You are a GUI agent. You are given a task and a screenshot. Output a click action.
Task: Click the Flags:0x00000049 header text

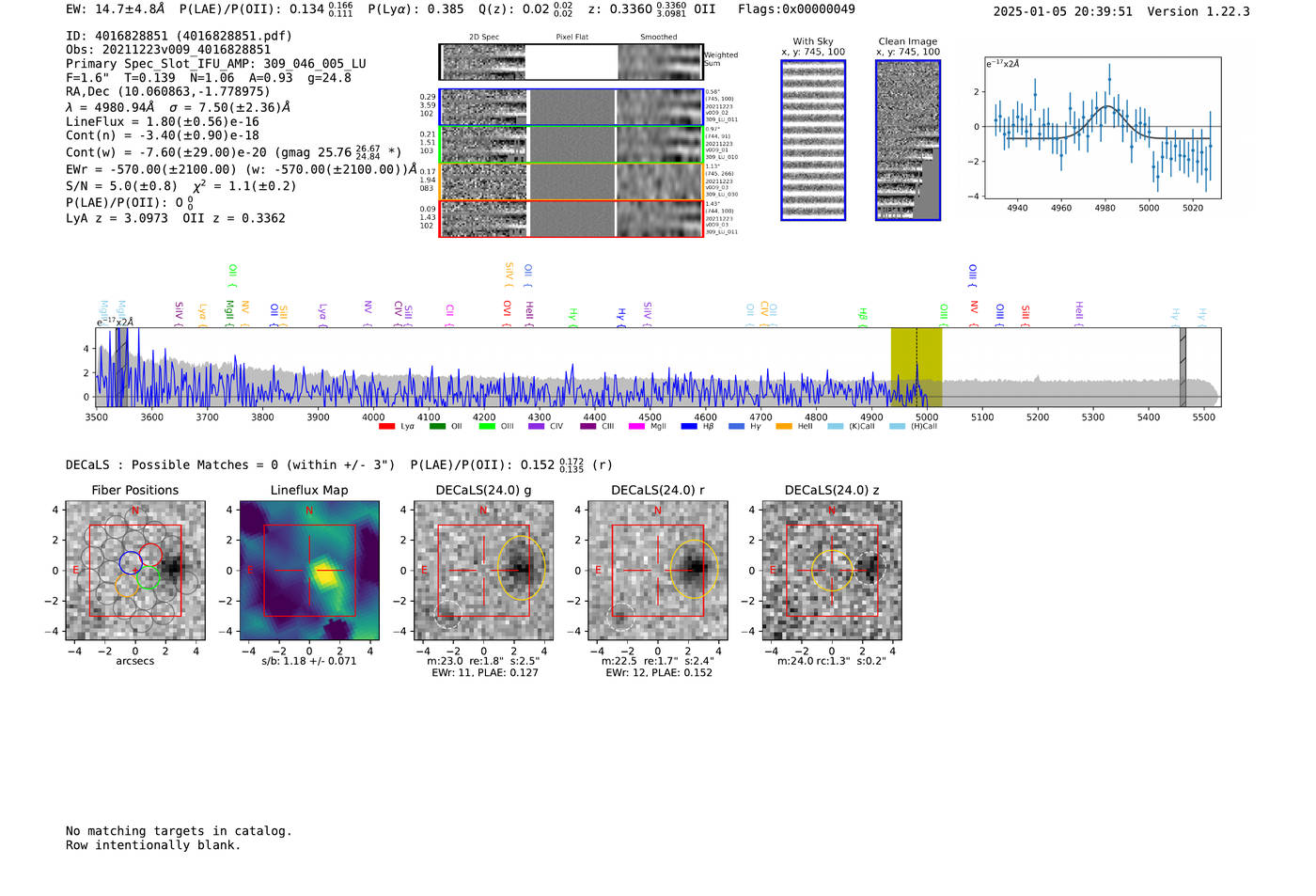796,9
